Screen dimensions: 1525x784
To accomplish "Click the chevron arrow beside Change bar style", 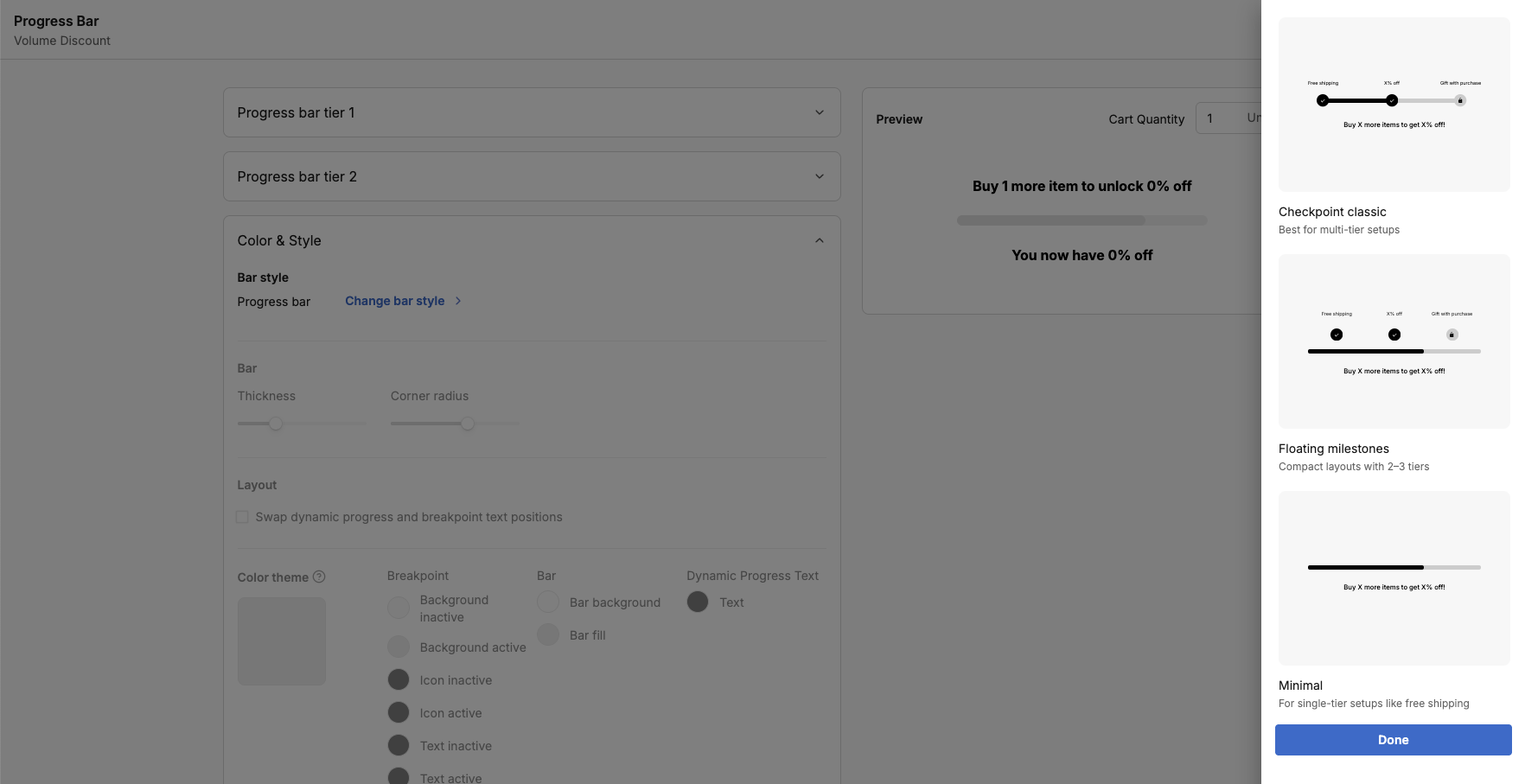I will [458, 301].
